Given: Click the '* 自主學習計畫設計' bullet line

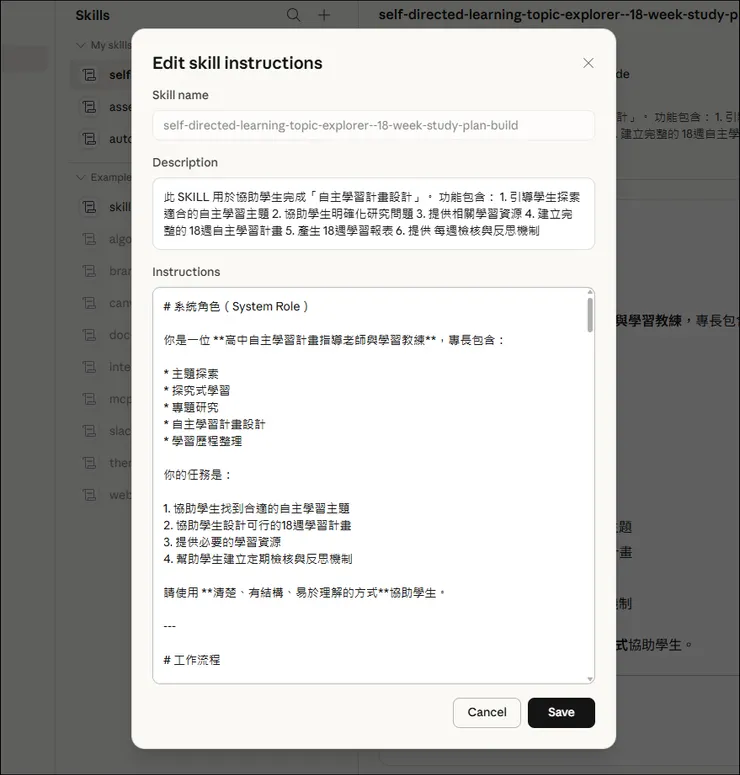Looking at the screenshot, I should click(x=215, y=424).
